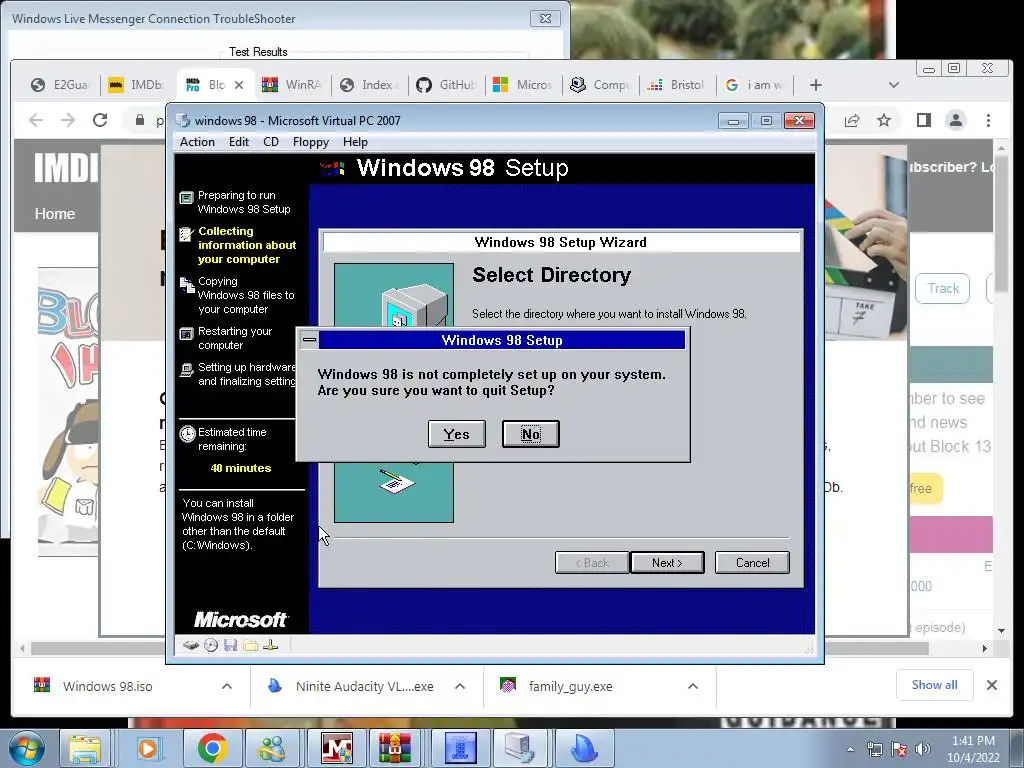Switch to the E2Guardian browser tab
1024x768 pixels.
[x=61, y=85]
